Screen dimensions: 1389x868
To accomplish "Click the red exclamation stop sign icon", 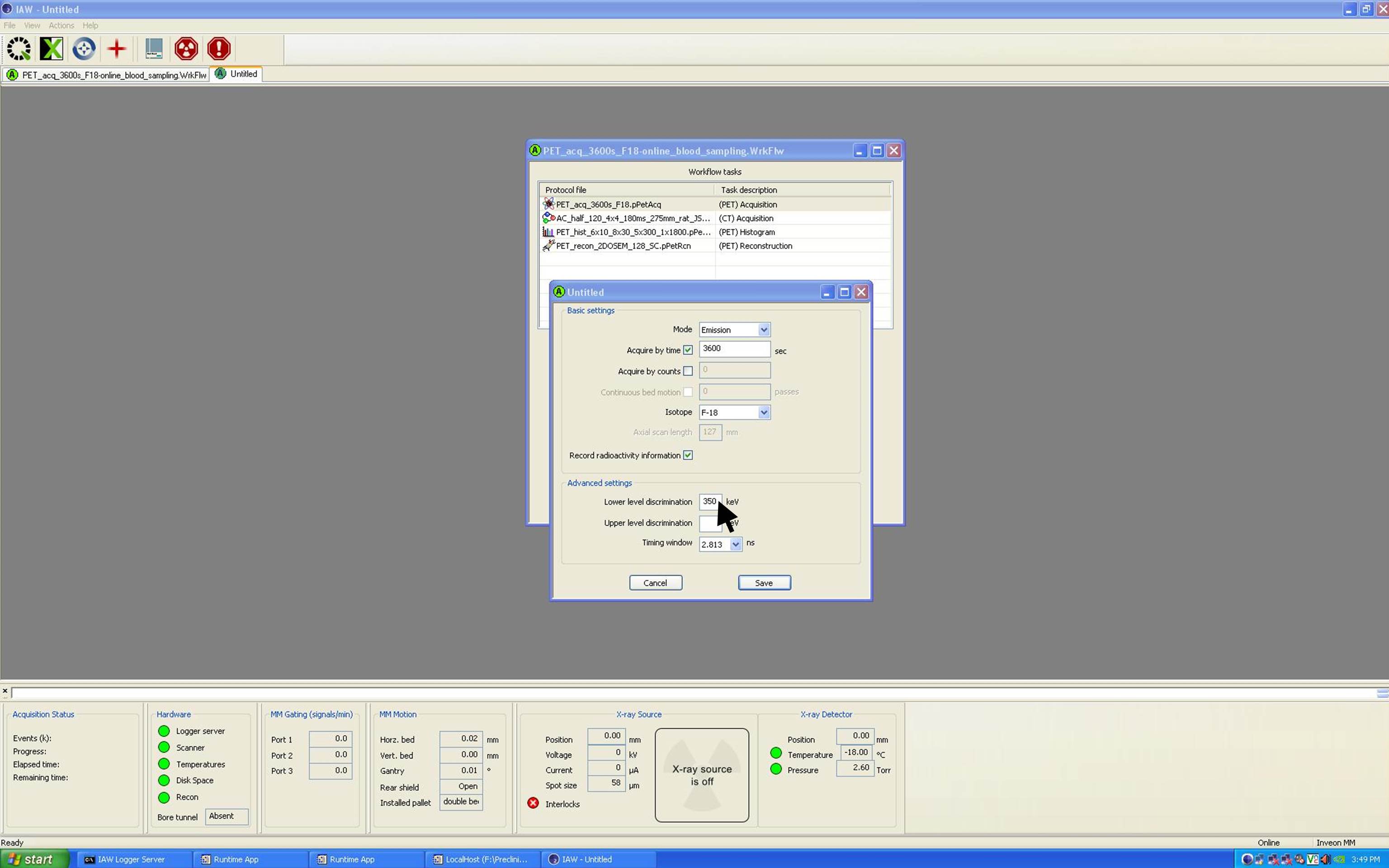I will (219, 49).
